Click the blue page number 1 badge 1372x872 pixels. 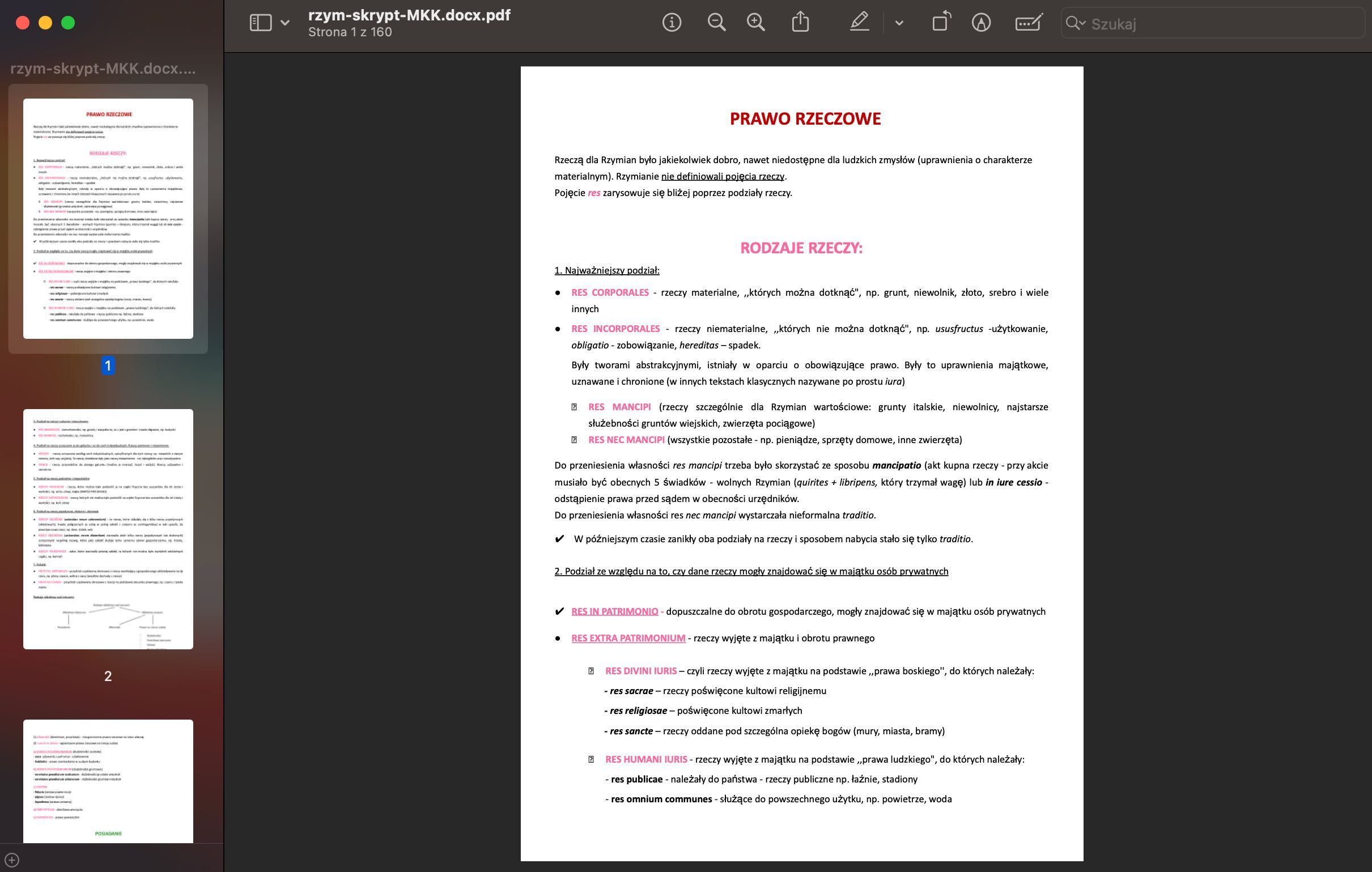tap(108, 365)
